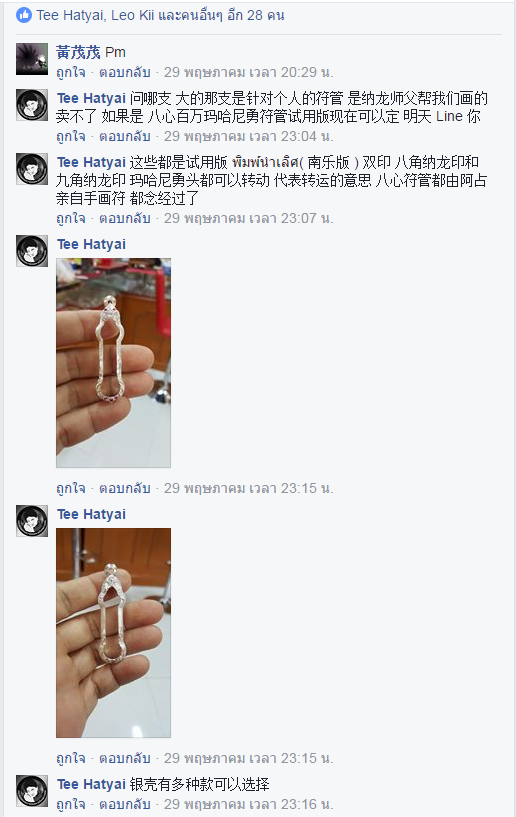This screenshot has width=516, height=817.
Task: Open the first silver pendant photo
Action: point(114,363)
